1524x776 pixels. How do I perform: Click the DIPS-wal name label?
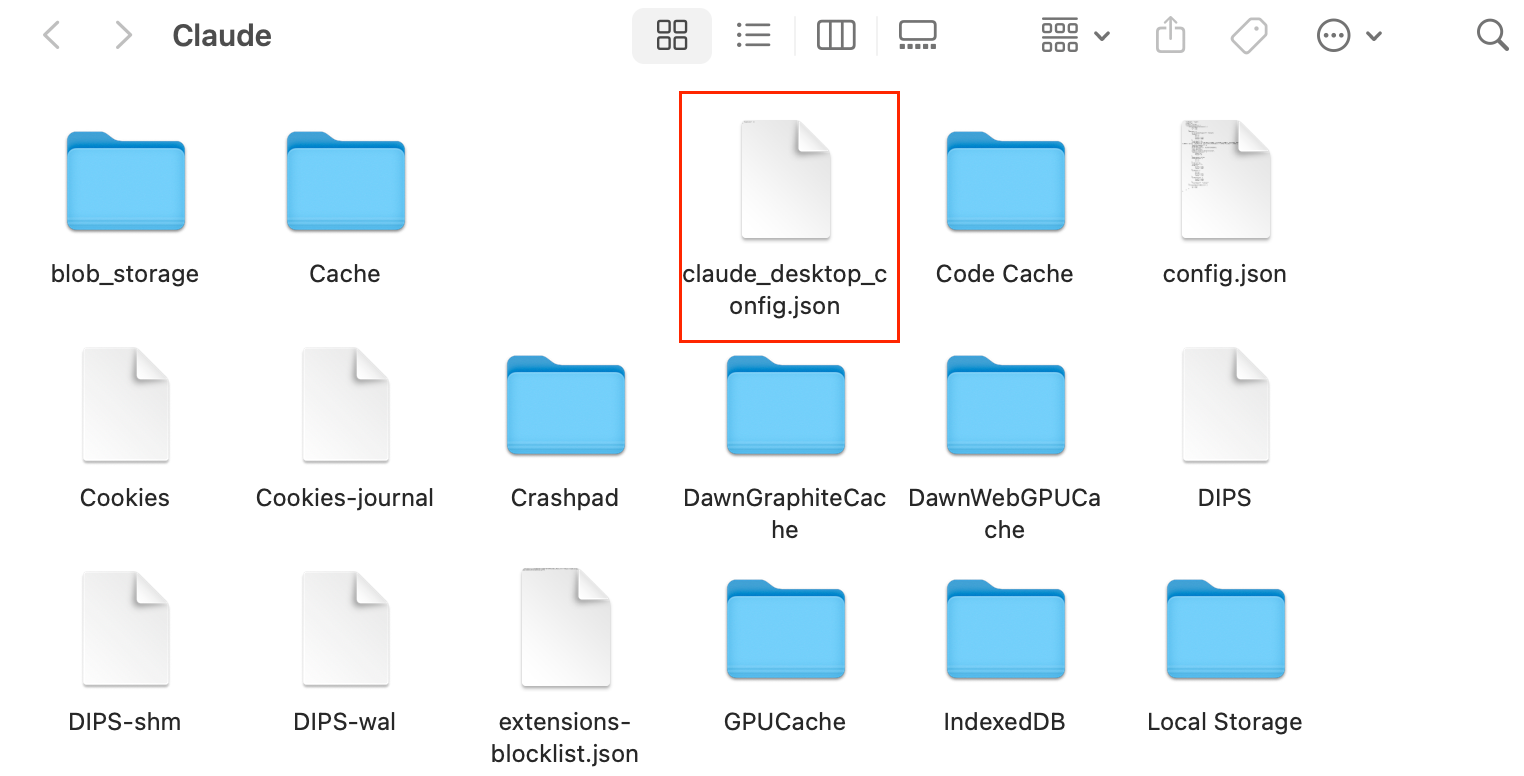(x=345, y=722)
